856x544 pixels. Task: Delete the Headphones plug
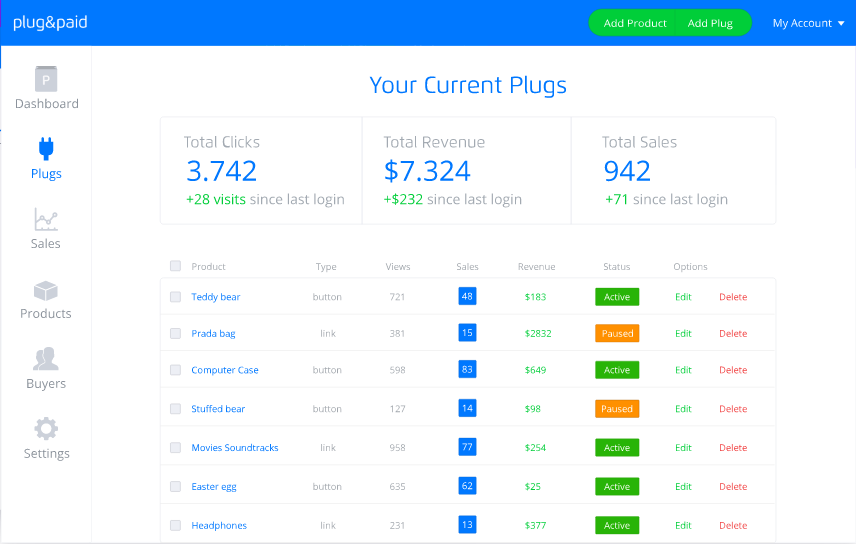(733, 525)
